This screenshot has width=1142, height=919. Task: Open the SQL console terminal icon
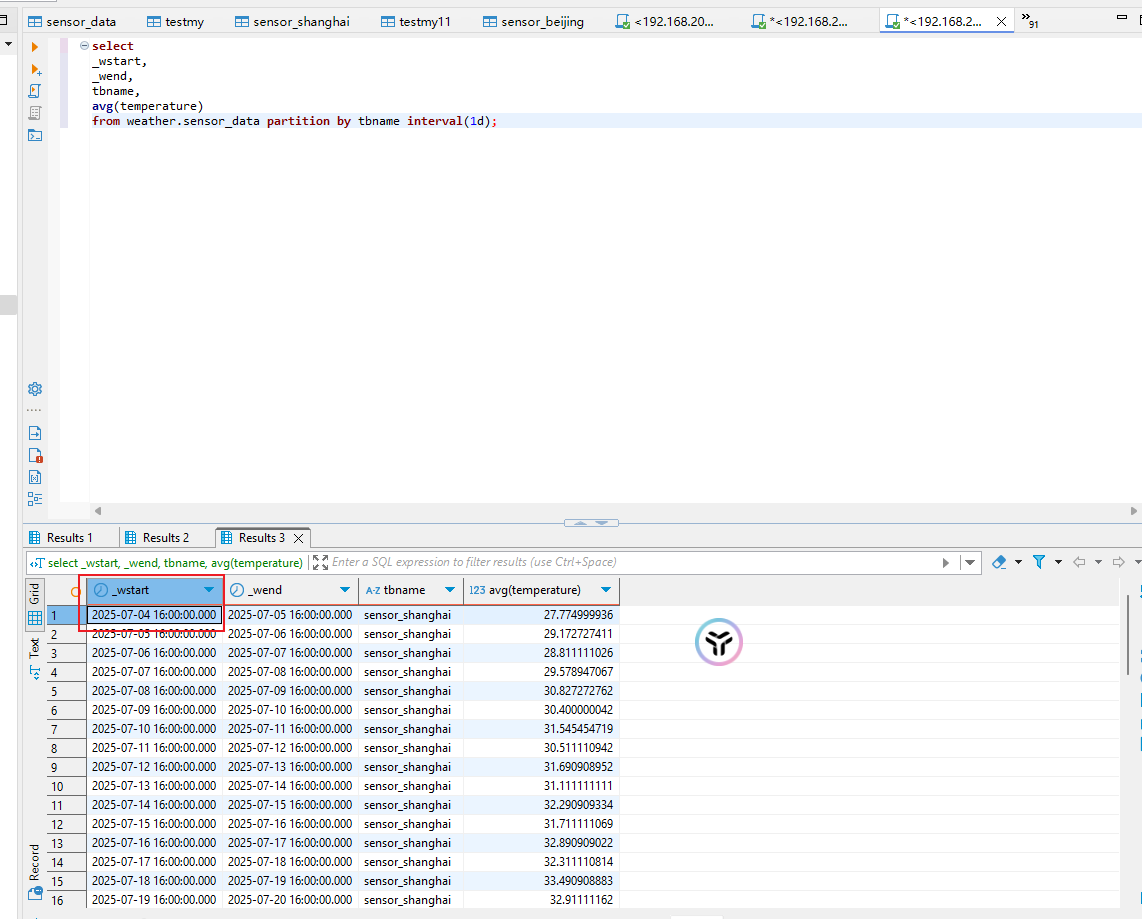tap(35, 135)
